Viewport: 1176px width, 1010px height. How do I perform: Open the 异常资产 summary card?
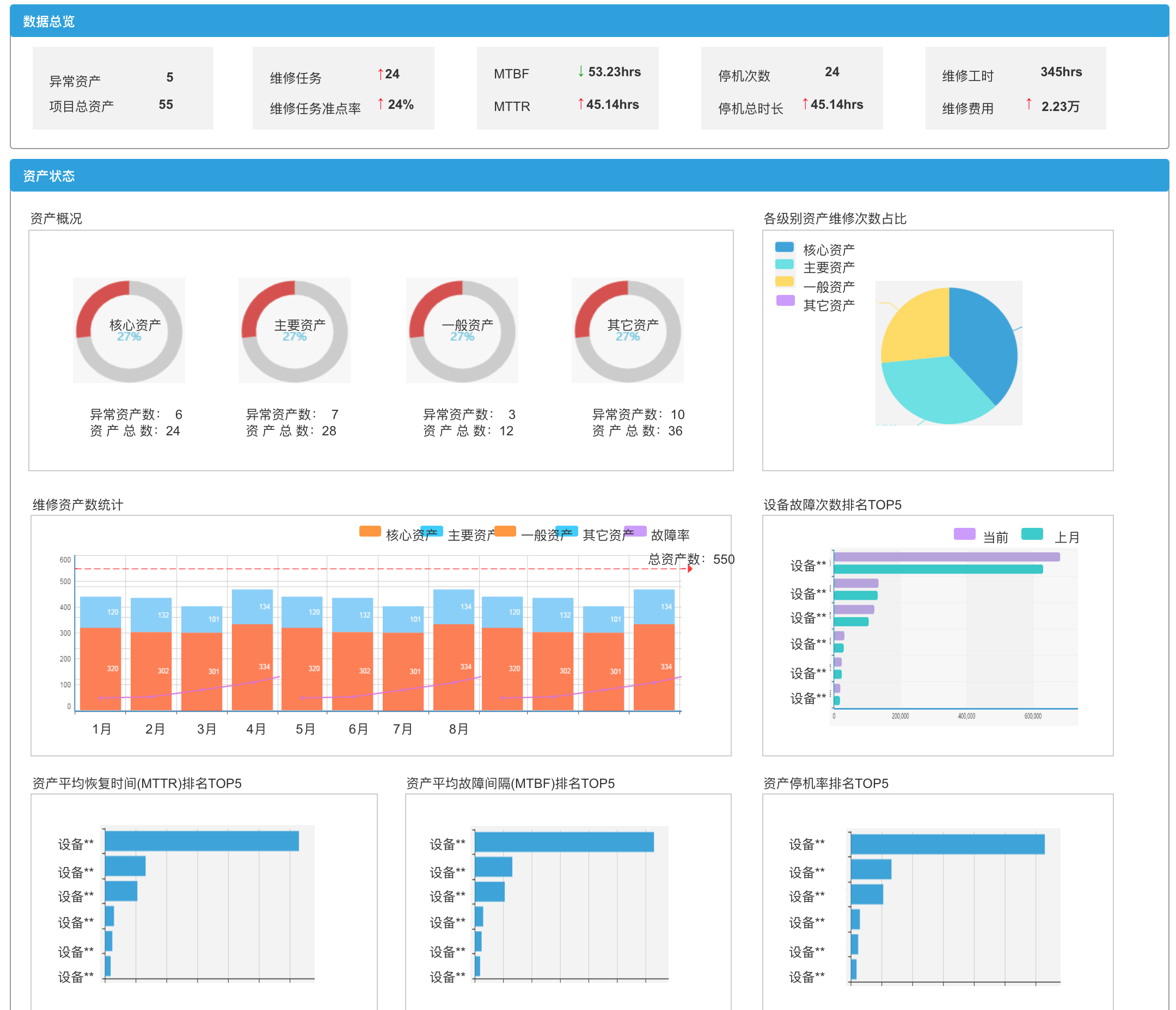point(122,89)
